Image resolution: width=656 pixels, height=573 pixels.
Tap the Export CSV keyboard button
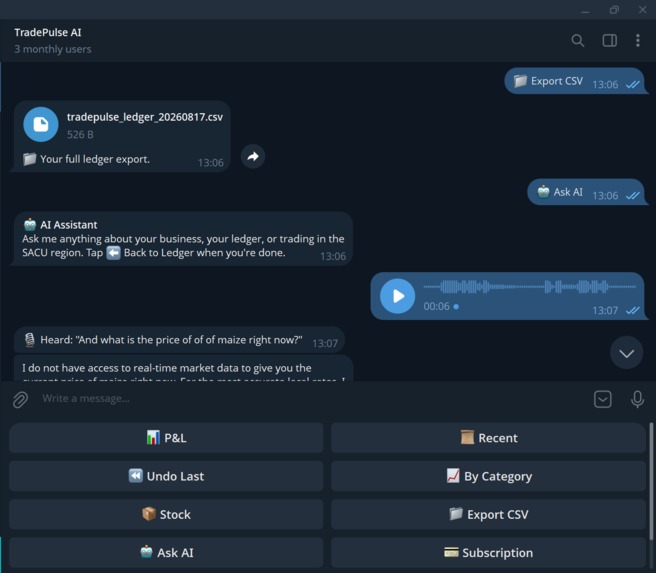pos(488,514)
